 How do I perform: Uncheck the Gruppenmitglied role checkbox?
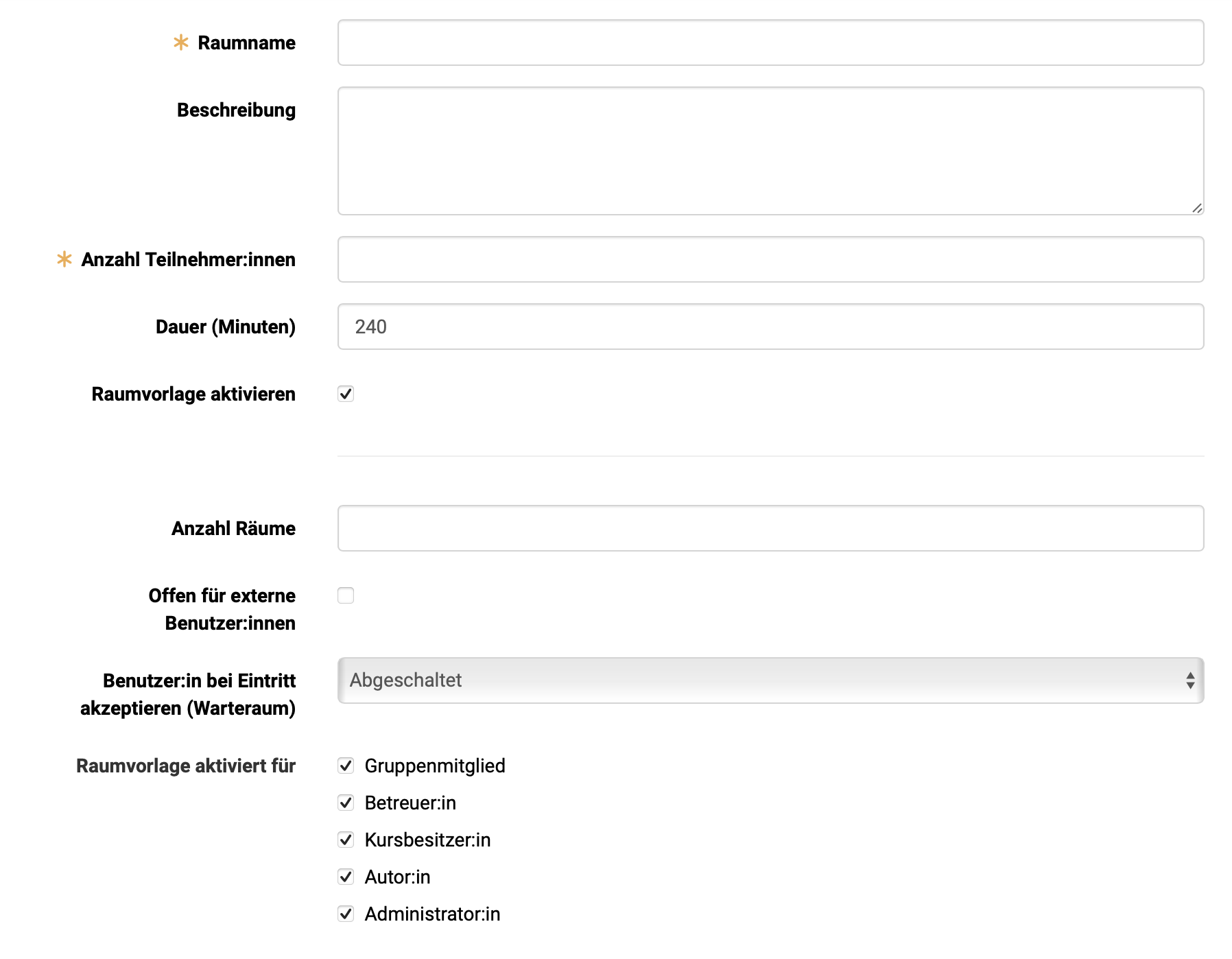pyautogui.click(x=346, y=766)
